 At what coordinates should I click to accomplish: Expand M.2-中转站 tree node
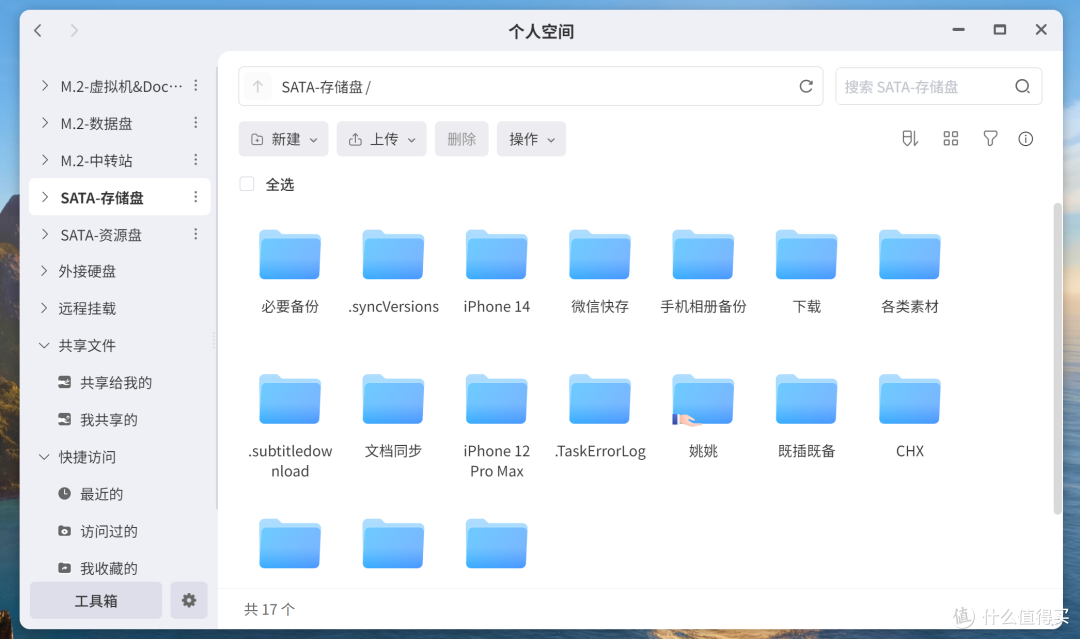click(45, 160)
